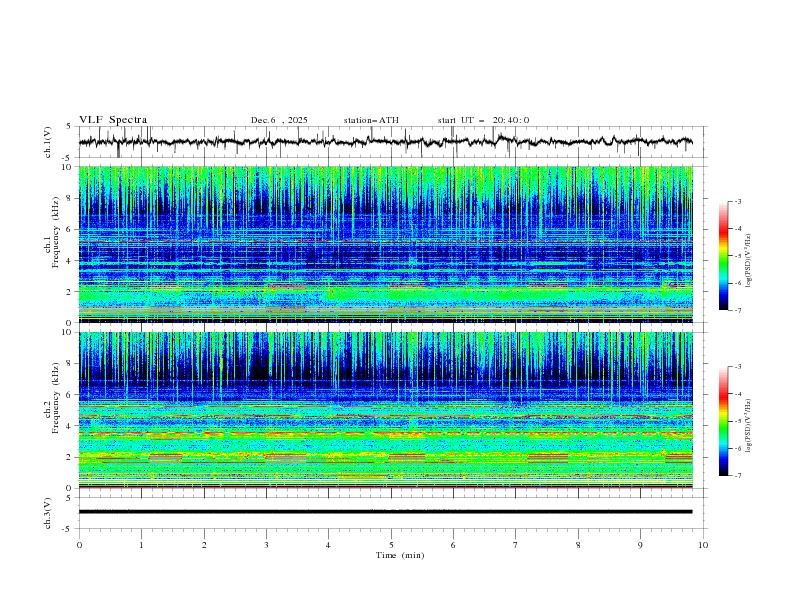
Task: Click the '-7' value on ch.2 colorbar
Action: pos(738,476)
